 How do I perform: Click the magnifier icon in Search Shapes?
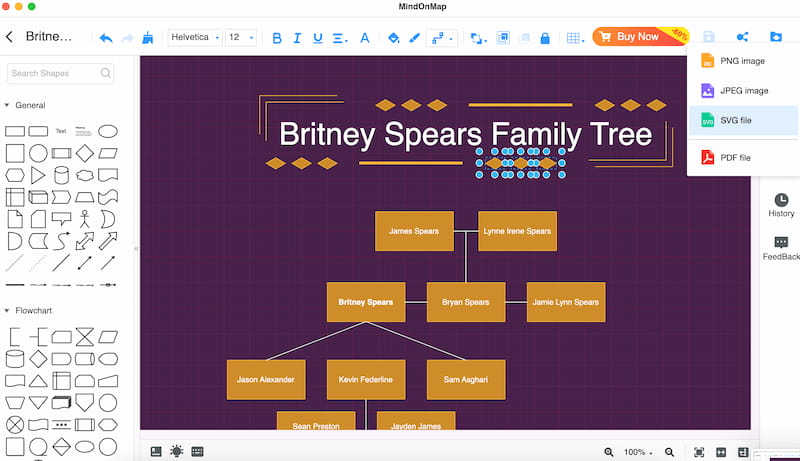[x=106, y=73]
